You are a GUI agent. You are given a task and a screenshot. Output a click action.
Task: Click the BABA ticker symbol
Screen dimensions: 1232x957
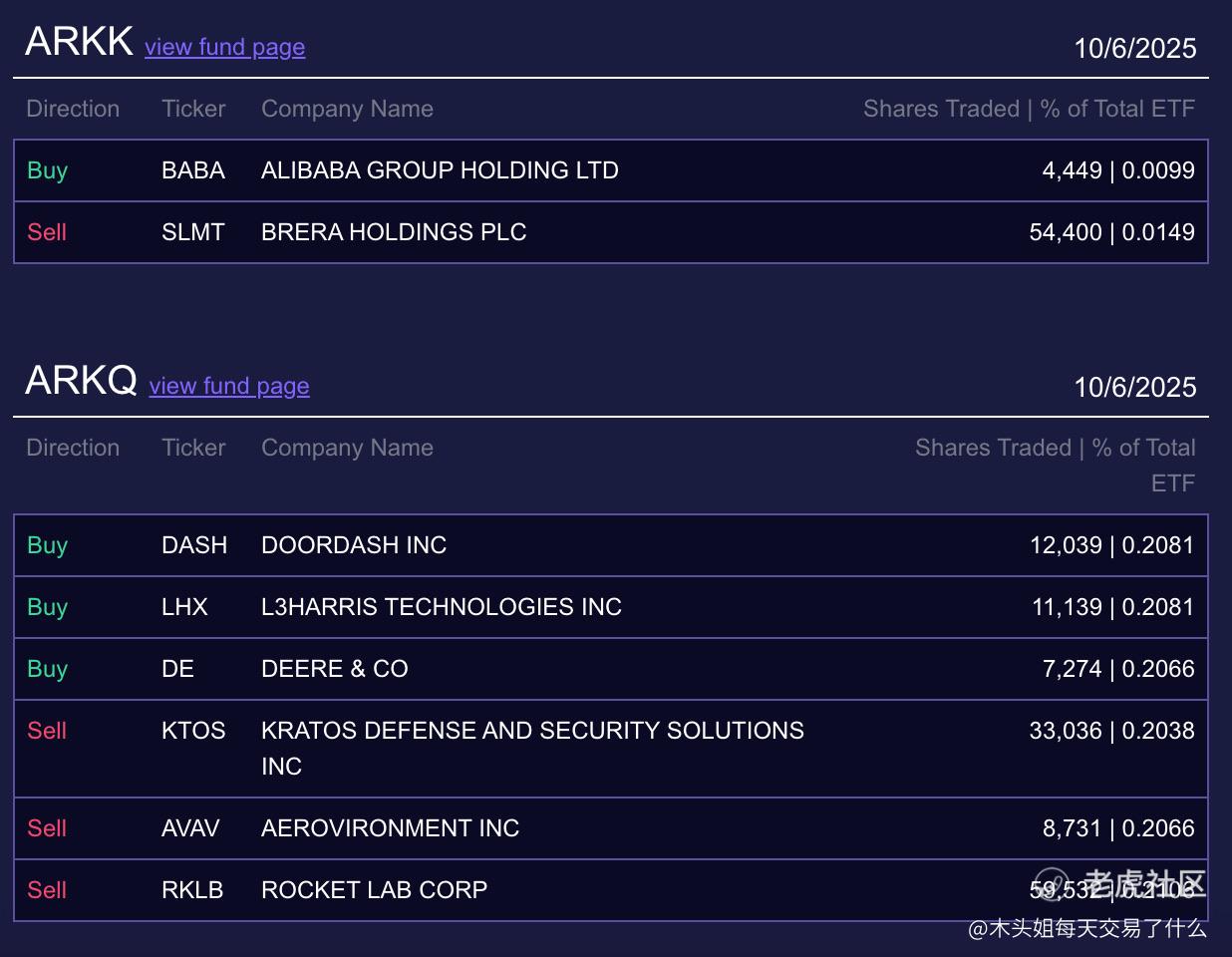(x=192, y=170)
